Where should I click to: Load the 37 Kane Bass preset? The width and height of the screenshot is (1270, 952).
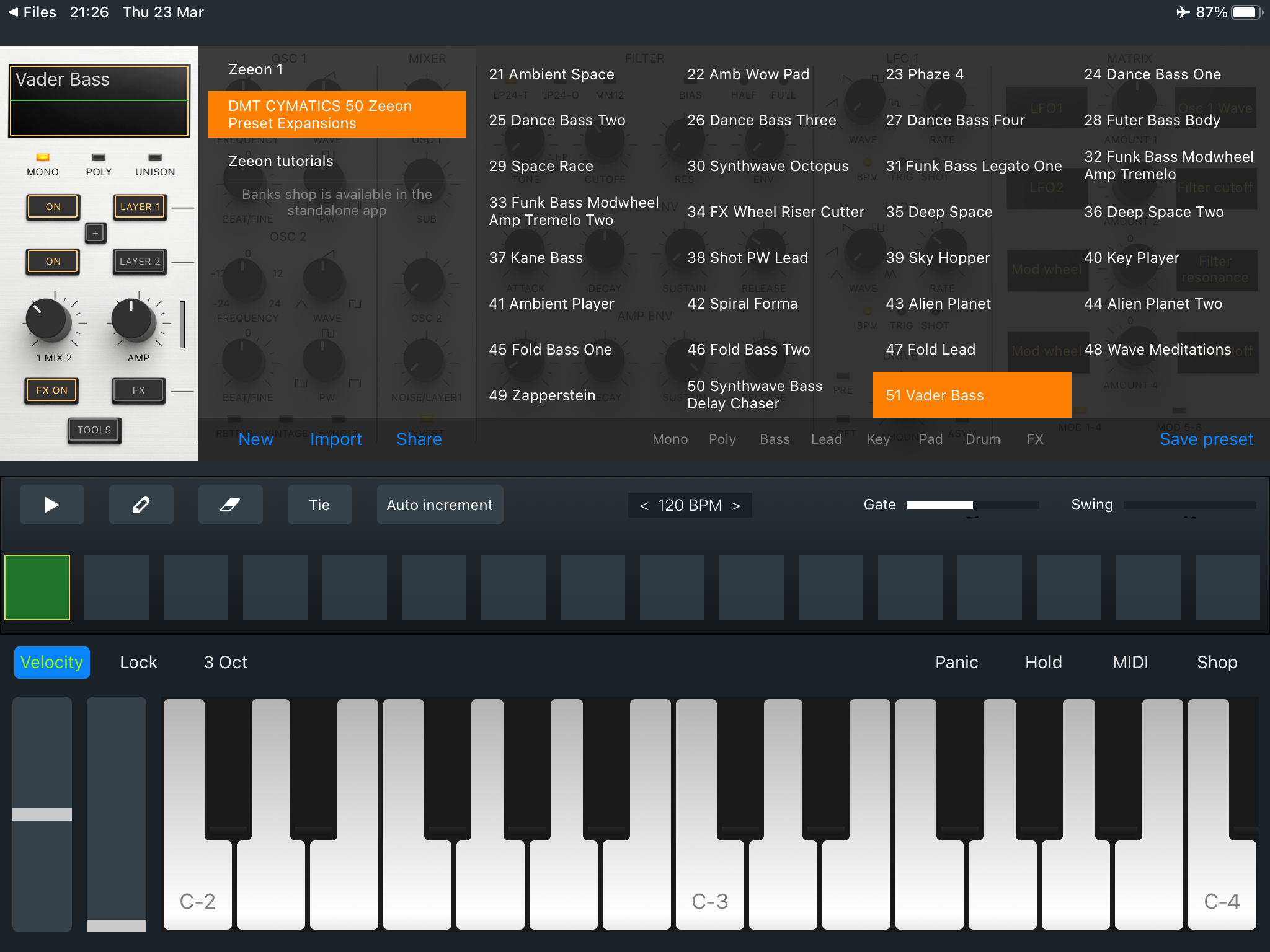(x=536, y=258)
